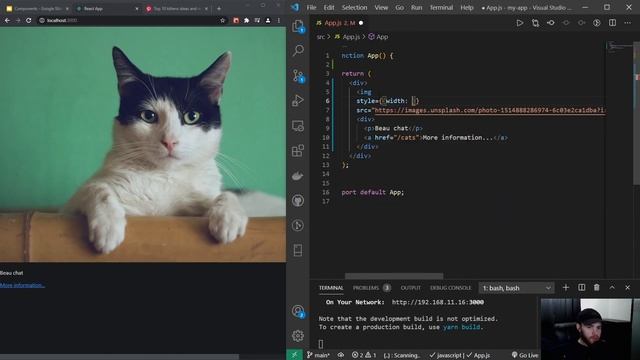
Task: Open the editor More Actions ellipsis
Action: pyautogui.click(x=628, y=23)
